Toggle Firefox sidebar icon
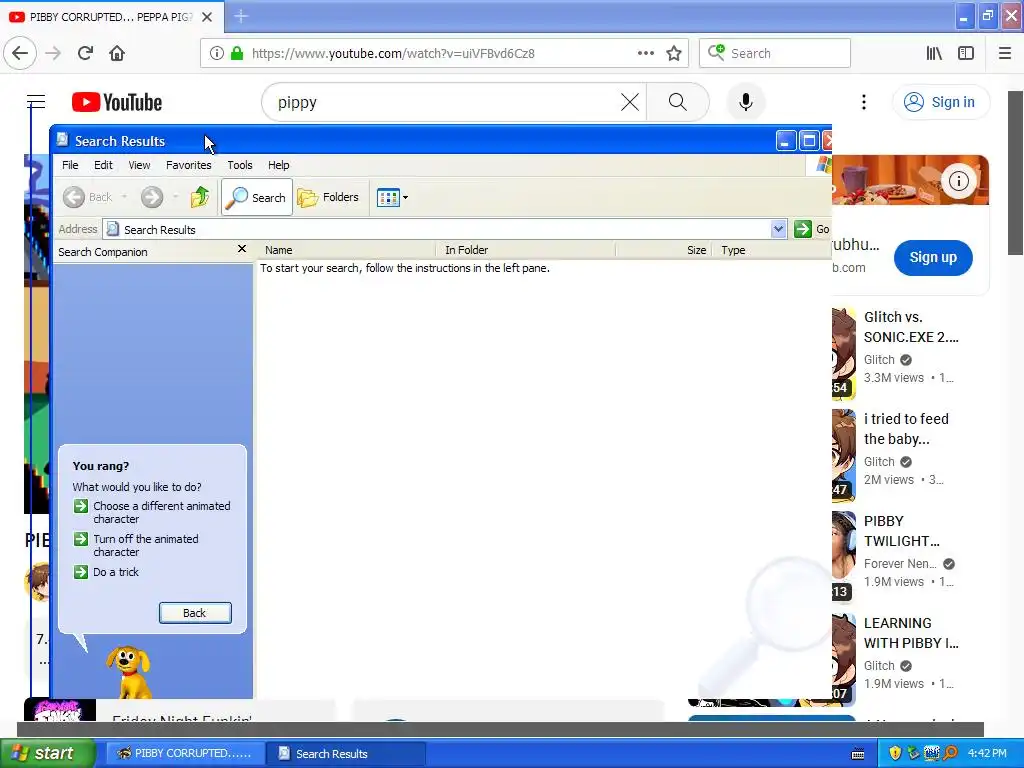This screenshot has width=1024, height=768. 966,54
